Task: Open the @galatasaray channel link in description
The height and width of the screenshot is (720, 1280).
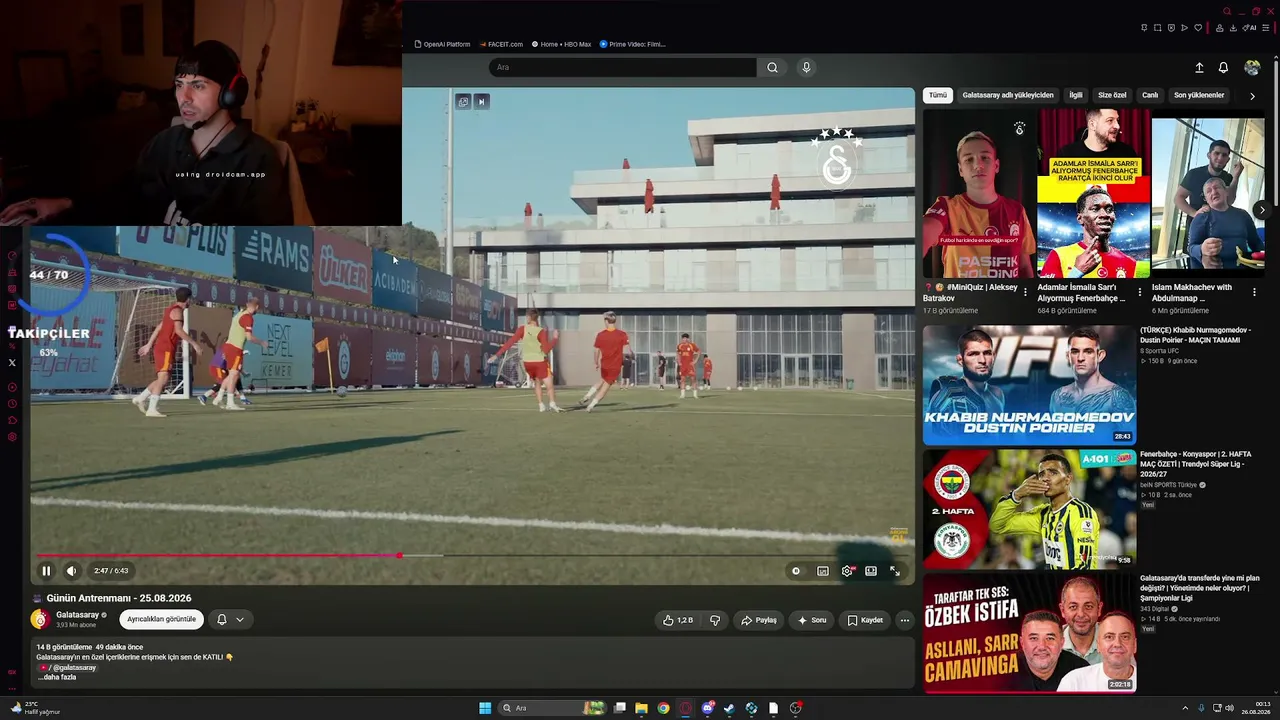Action: pyautogui.click(x=68, y=667)
